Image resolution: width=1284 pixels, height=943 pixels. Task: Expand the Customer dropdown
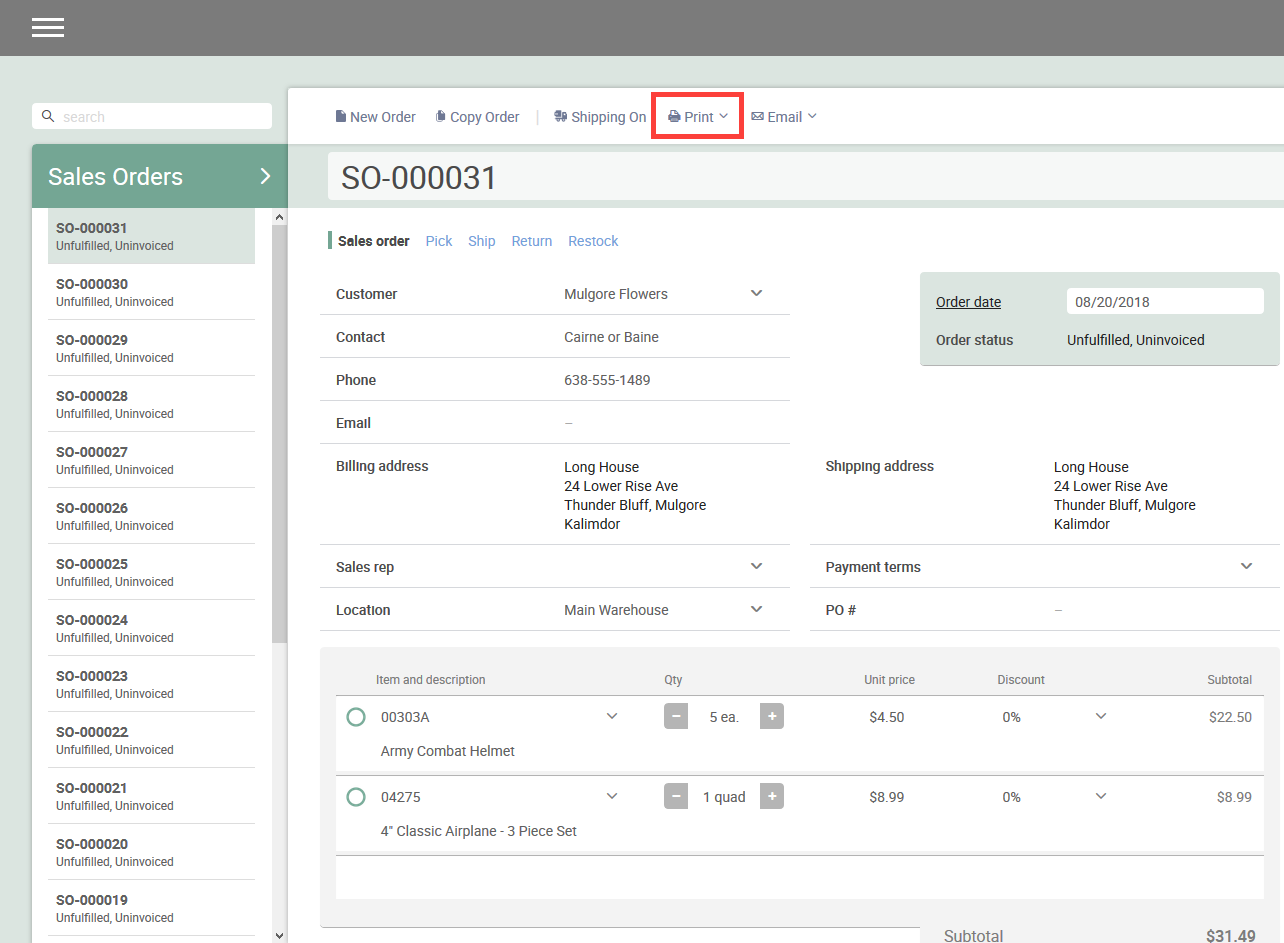pos(756,293)
